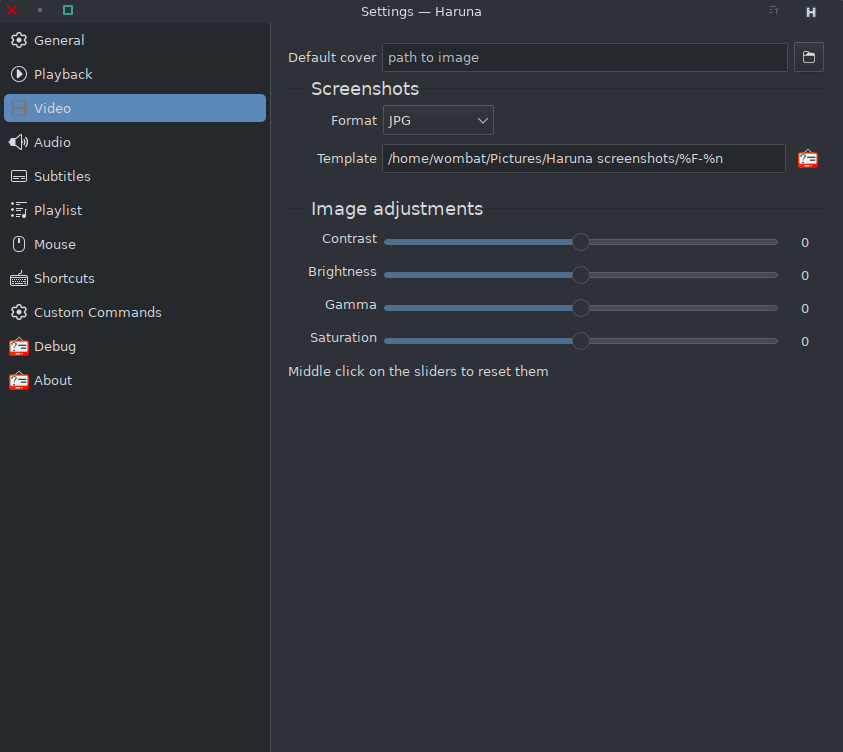The width and height of the screenshot is (843, 752).
Task: Click the Default cover path field
Action: click(584, 57)
